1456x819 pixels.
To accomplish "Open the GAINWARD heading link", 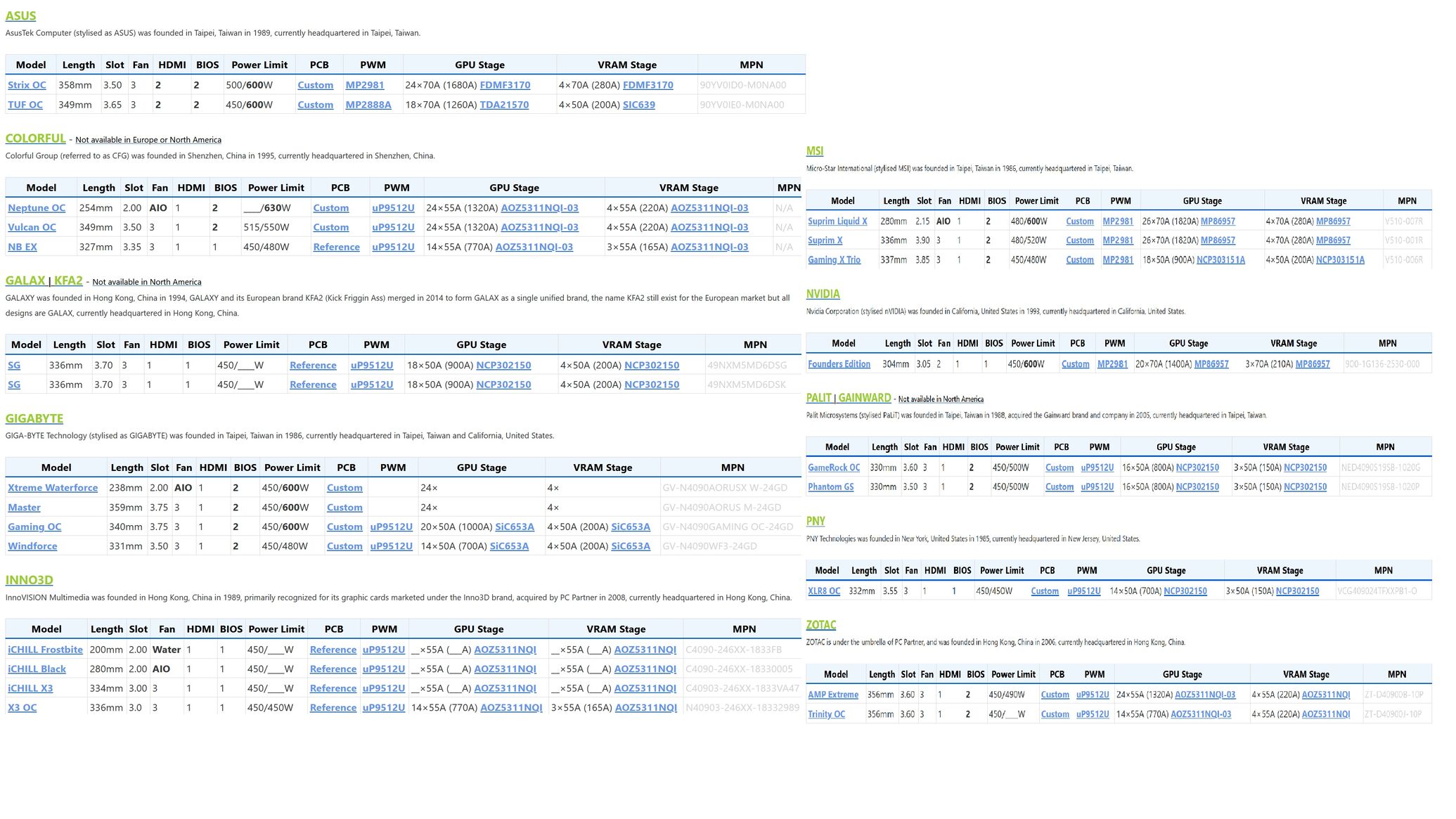I will 864,398.
